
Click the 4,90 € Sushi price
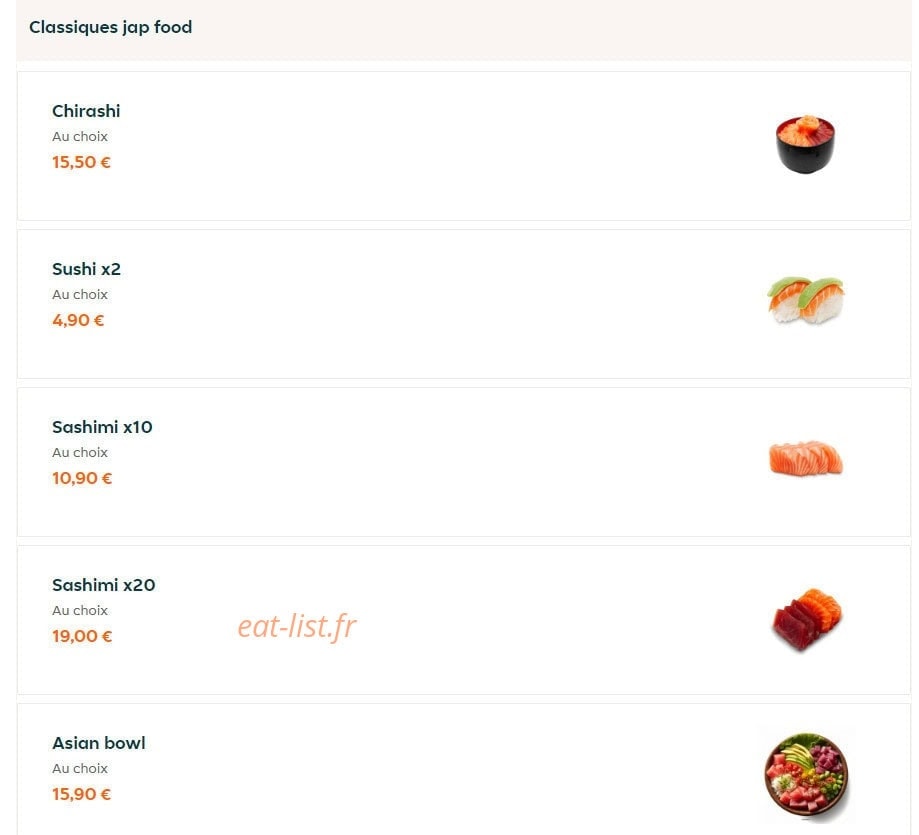[78, 321]
